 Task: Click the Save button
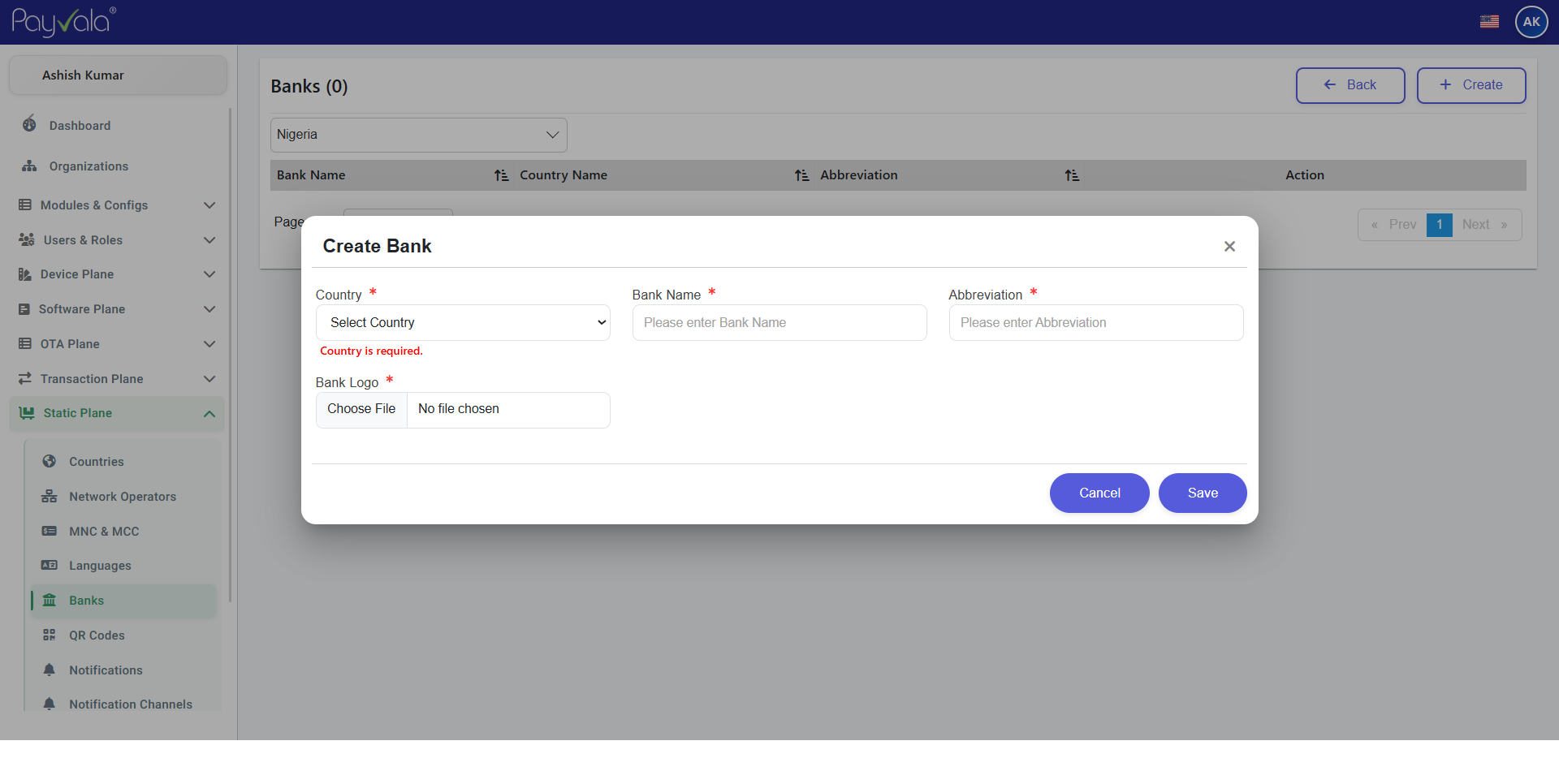1203,493
